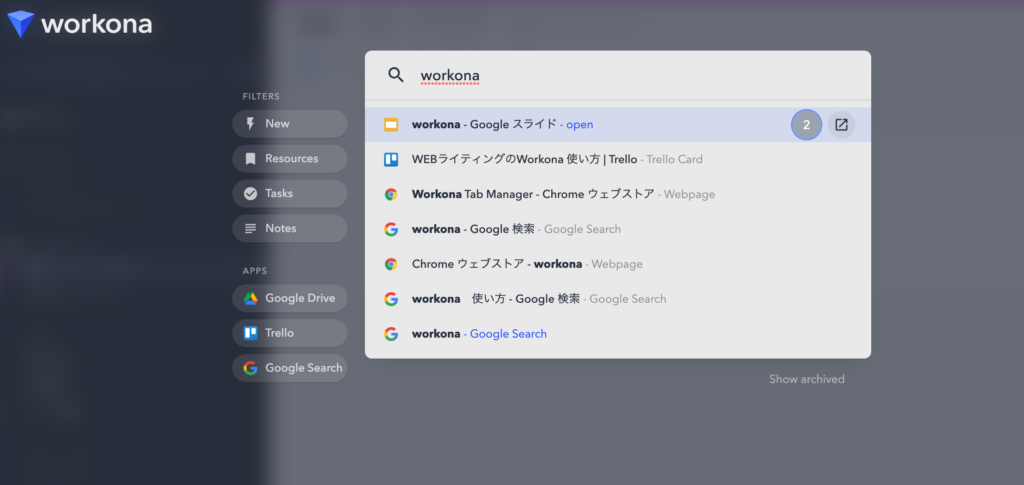Open the 'workona - Google 検索' result
The height and width of the screenshot is (485, 1024).
618,229
